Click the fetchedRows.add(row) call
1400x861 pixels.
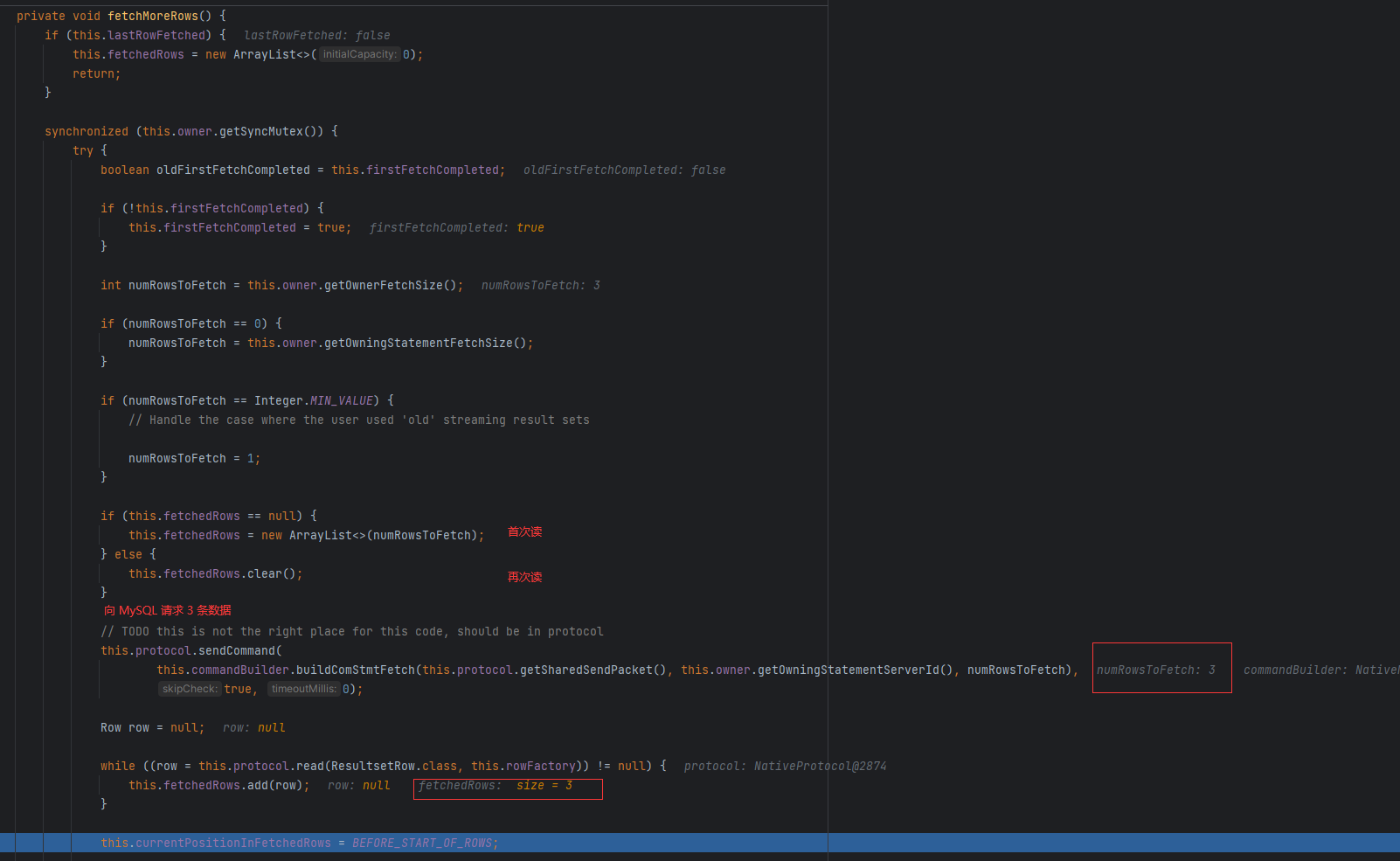point(219,785)
